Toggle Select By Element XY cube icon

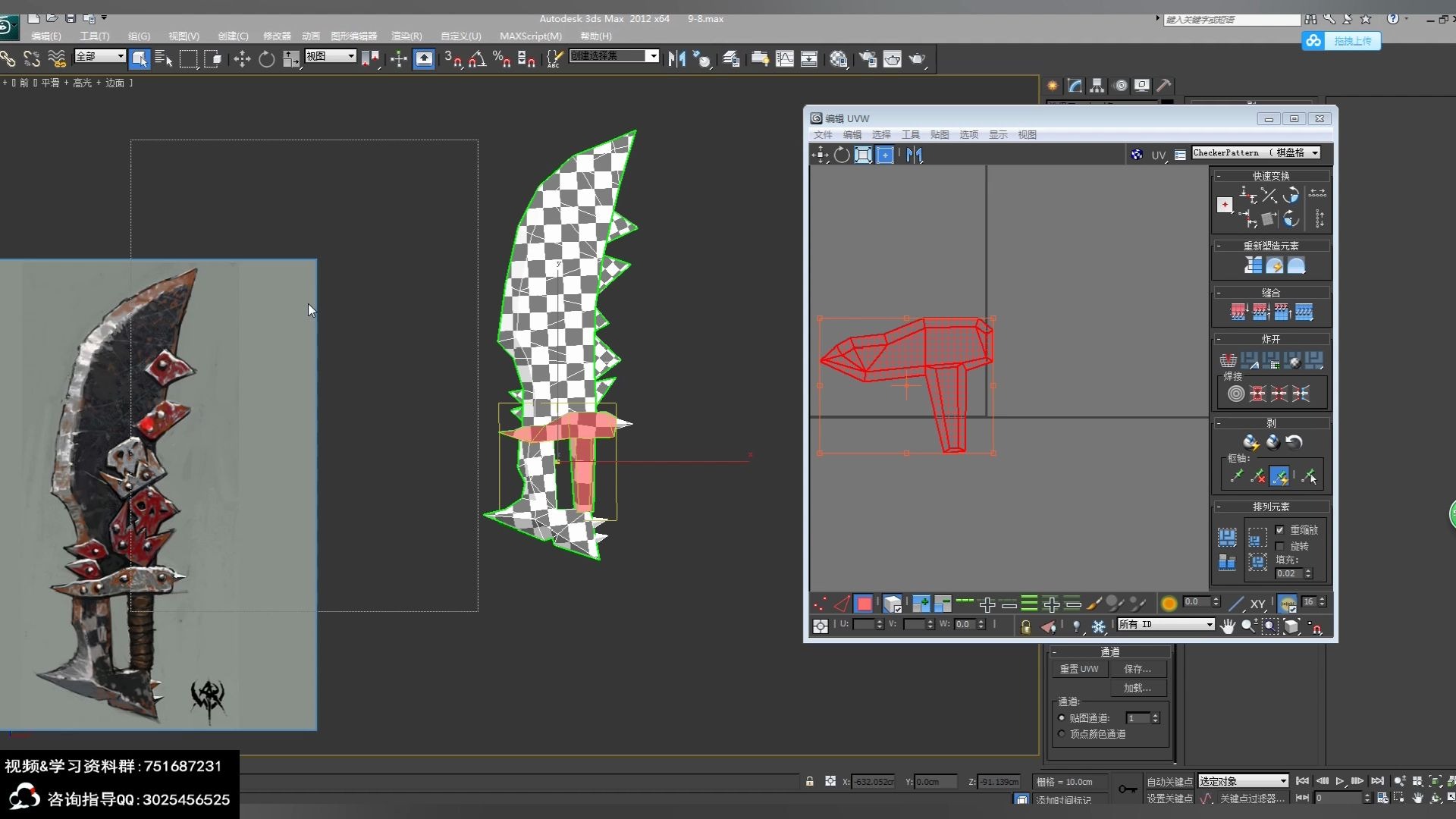pyautogui.click(x=893, y=604)
